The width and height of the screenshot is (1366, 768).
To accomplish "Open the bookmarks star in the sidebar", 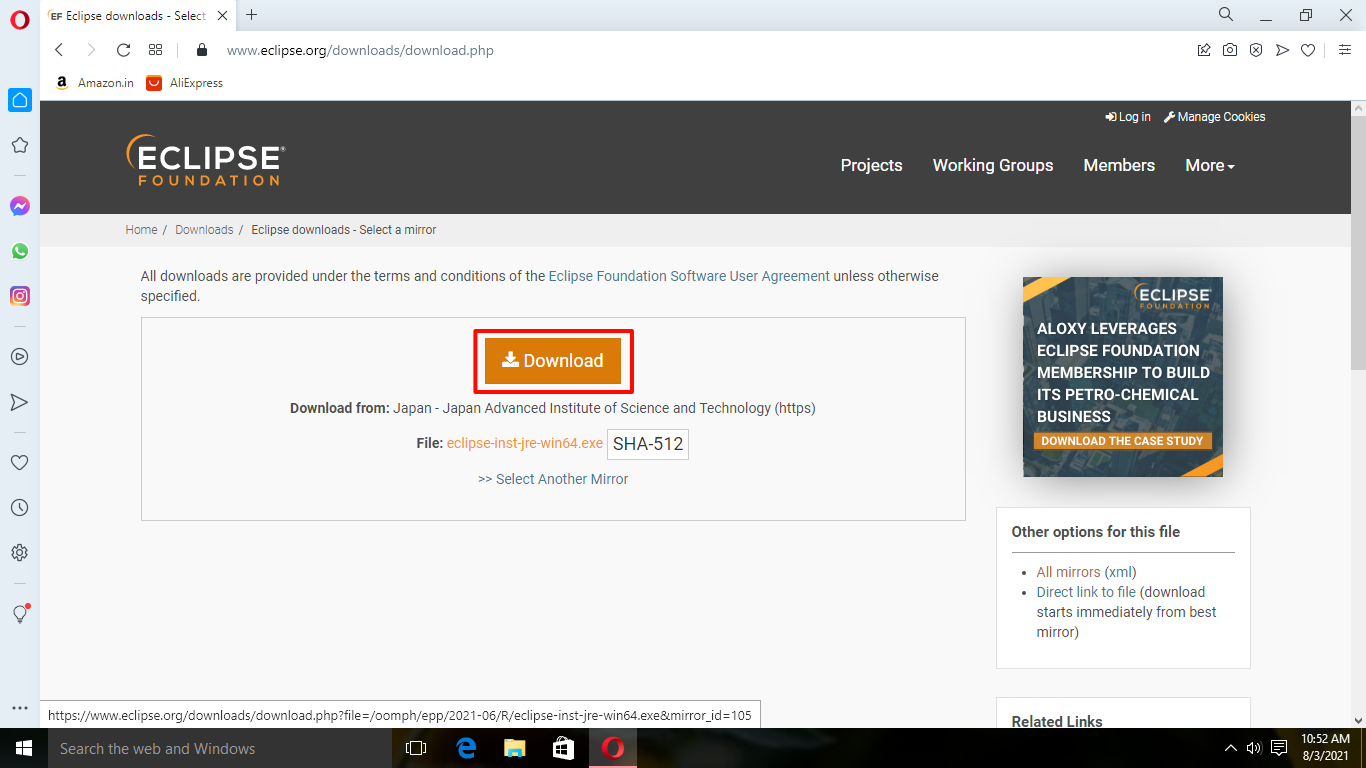I will coord(19,146).
